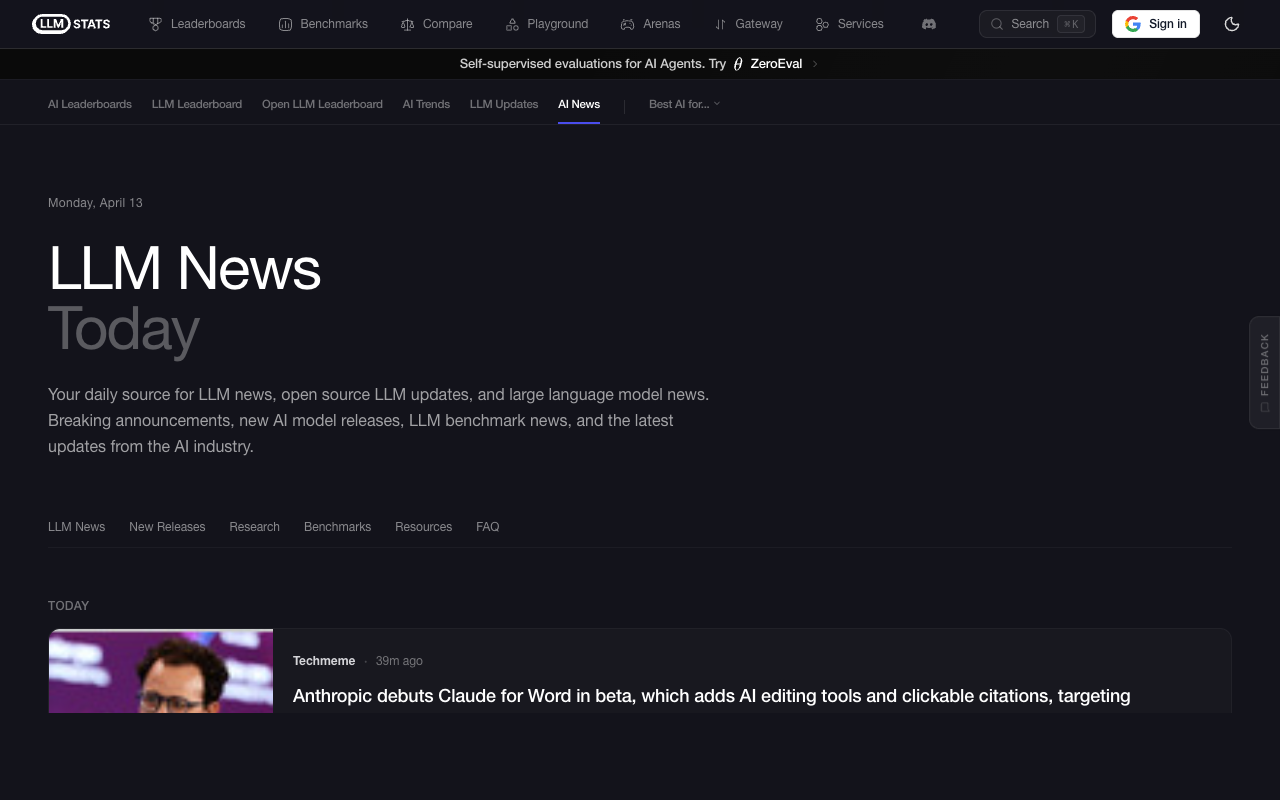The width and height of the screenshot is (1280, 800).
Task: Open the Discord icon link
Action: [x=929, y=24]
